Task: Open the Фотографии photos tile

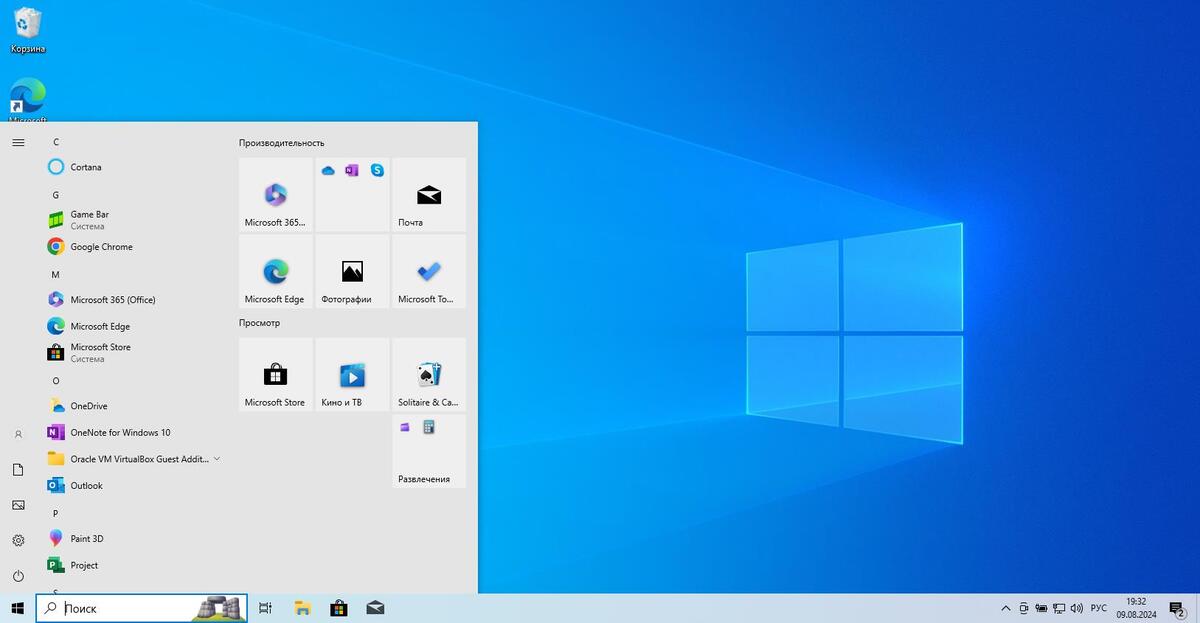Action: [x=352, y=271]
